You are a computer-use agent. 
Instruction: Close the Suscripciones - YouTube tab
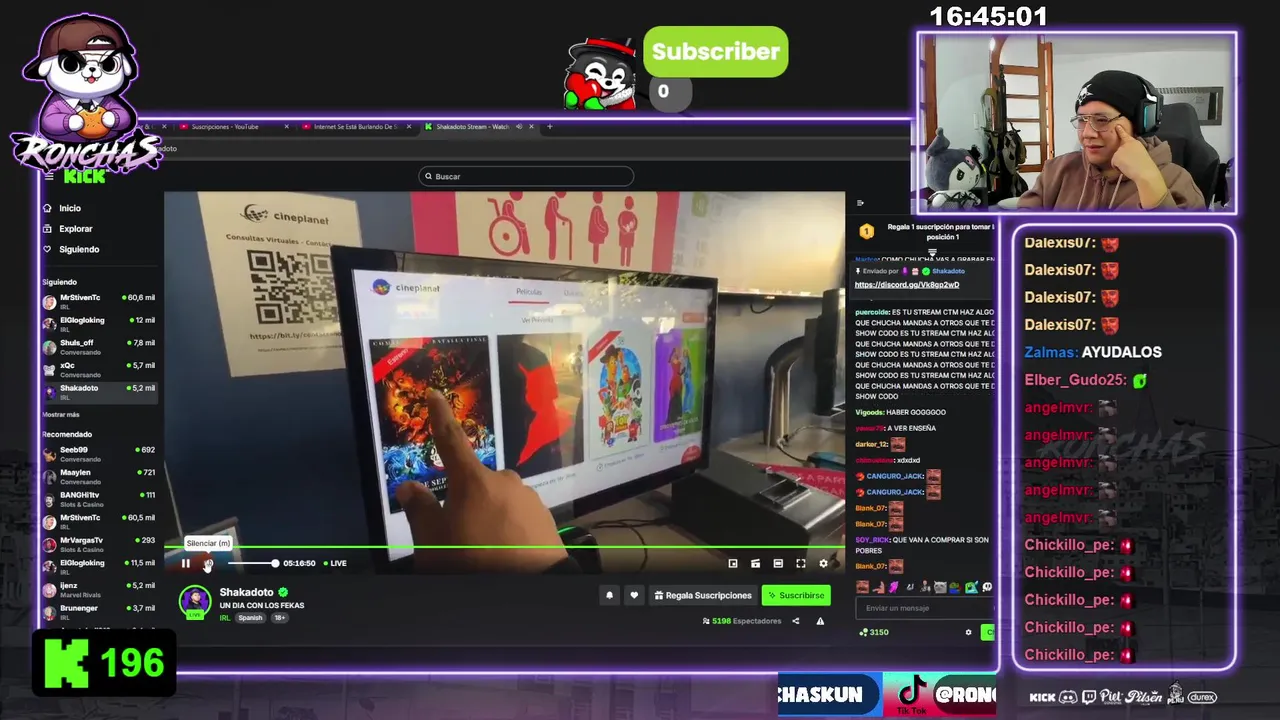tap(287, 127)
